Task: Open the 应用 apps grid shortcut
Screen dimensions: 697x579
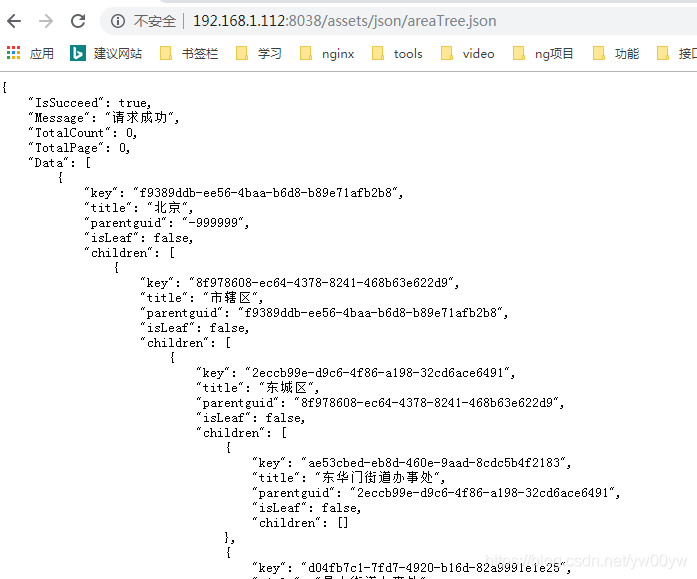Action: (x=30, y=53)
